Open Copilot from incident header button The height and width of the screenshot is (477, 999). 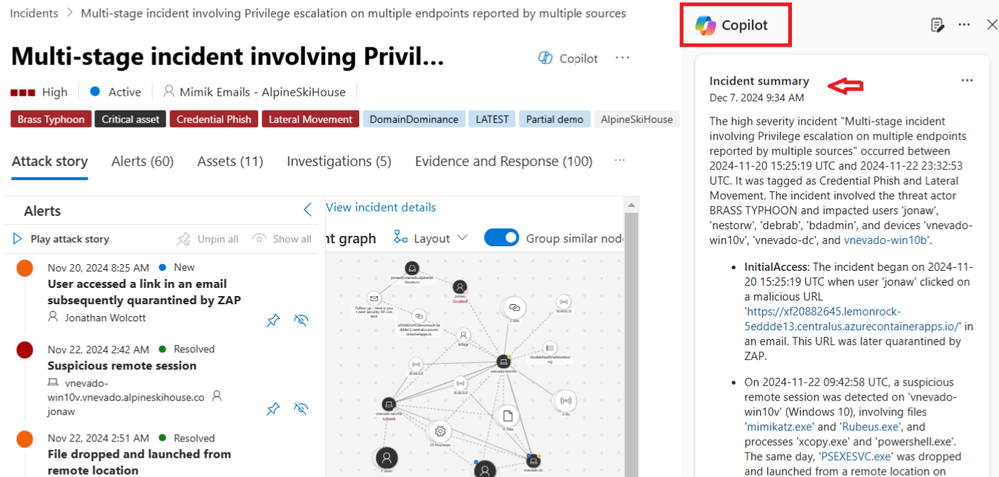(x=568, y=59)
